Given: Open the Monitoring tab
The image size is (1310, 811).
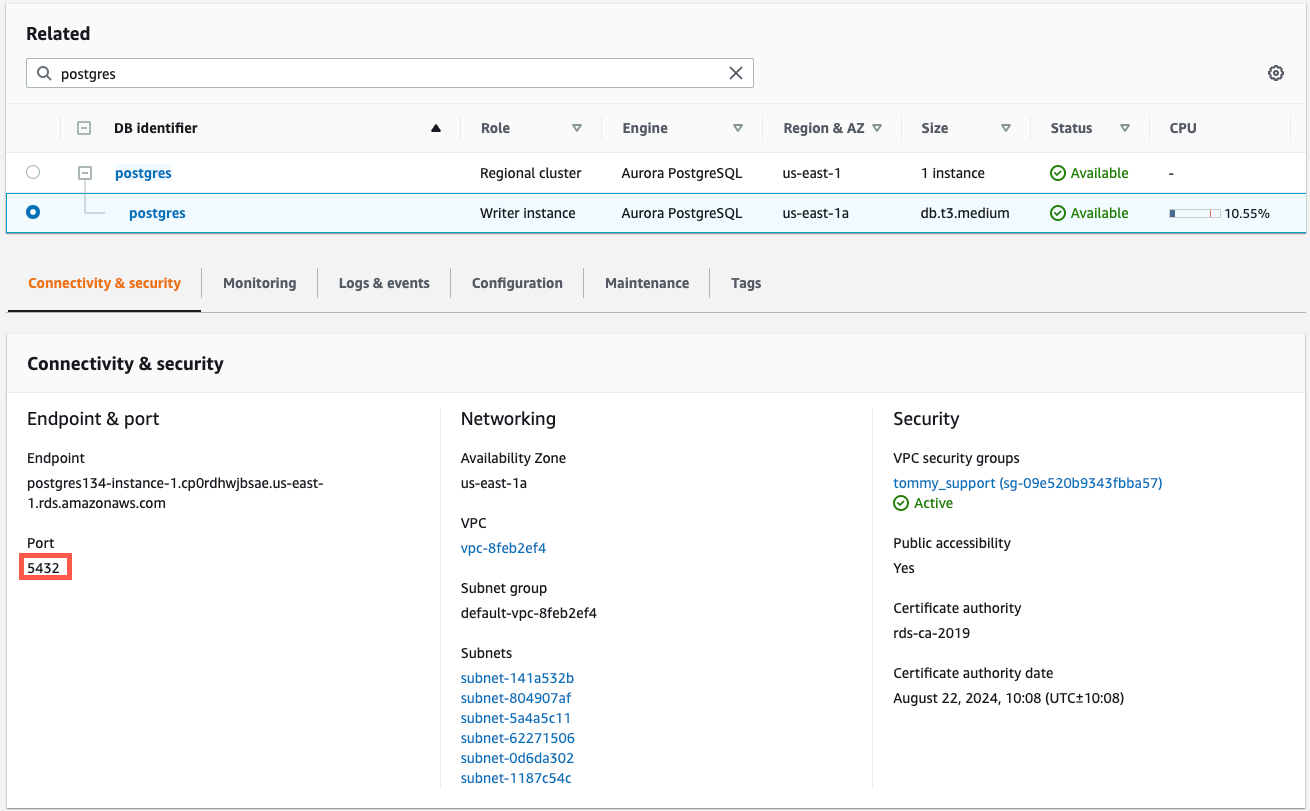Looking at the screenshot, I should click(260, 283).
